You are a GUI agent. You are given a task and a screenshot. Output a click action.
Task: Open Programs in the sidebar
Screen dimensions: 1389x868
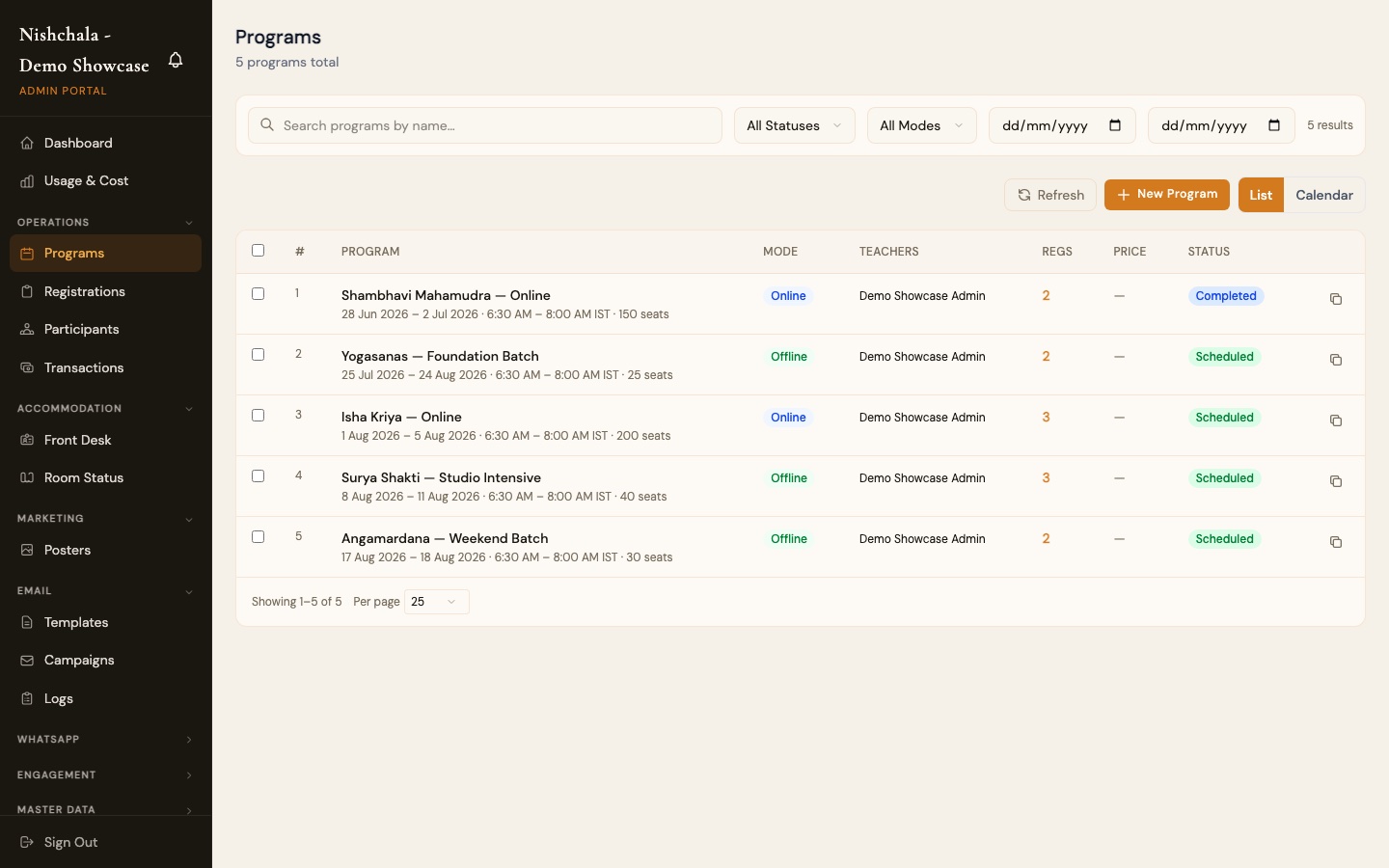pos(105,254)
